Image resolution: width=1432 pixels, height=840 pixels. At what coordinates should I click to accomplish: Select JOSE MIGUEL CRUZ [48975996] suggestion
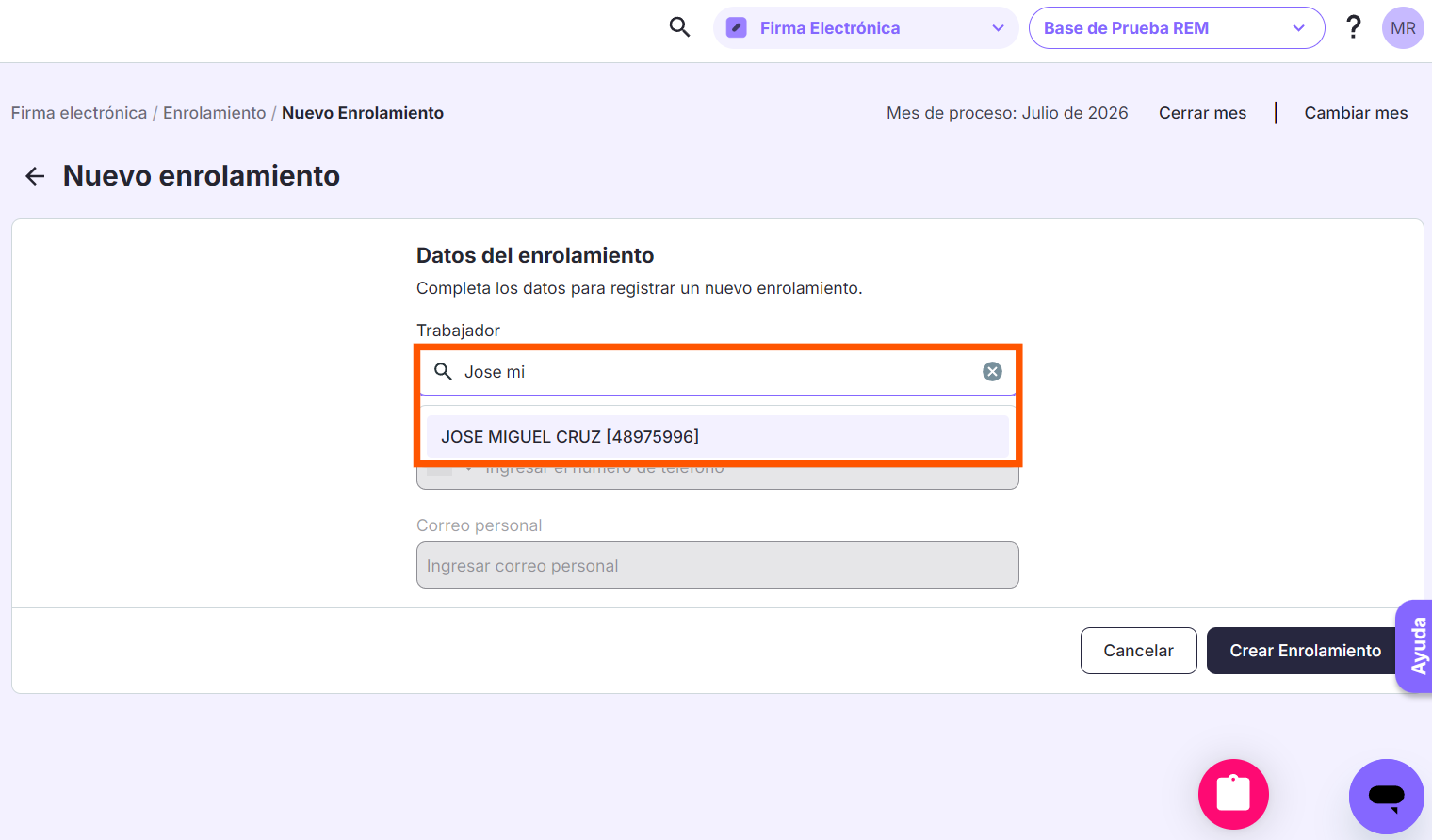point(718,437)
